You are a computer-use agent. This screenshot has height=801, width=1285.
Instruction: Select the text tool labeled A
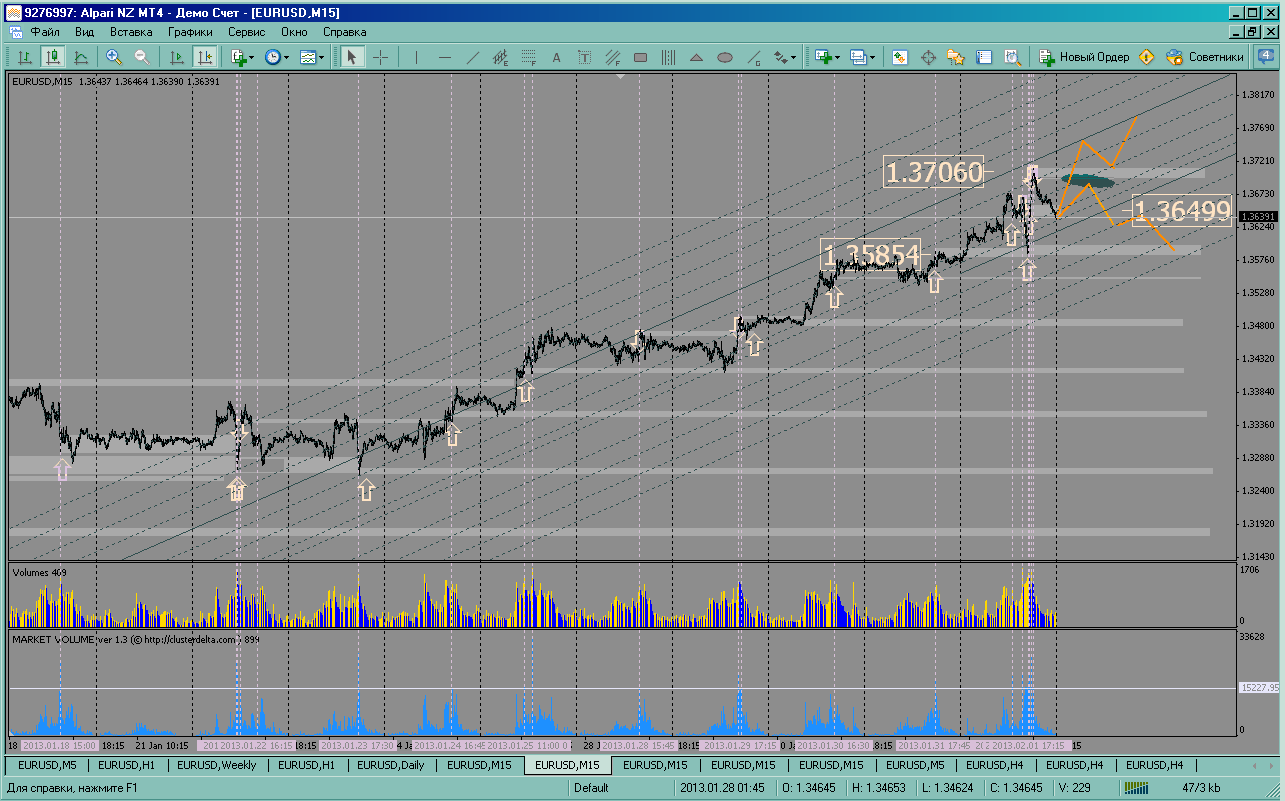557,57
